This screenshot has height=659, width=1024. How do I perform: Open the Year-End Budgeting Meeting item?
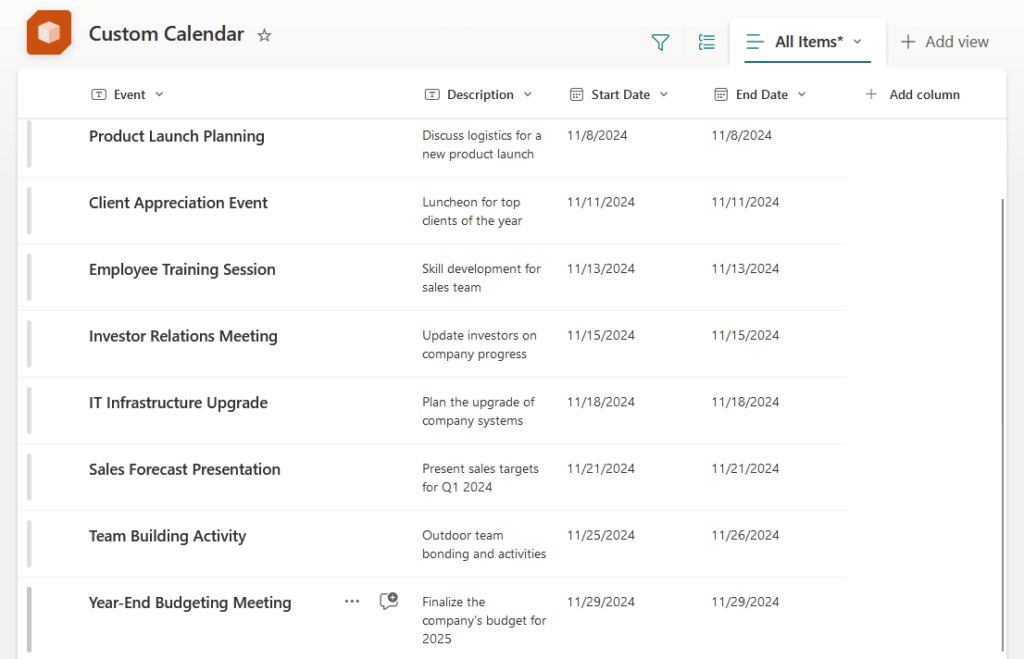point(189,603)
